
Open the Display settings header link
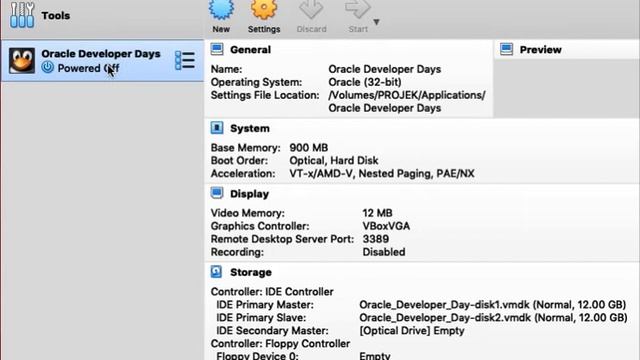[249, 194]
